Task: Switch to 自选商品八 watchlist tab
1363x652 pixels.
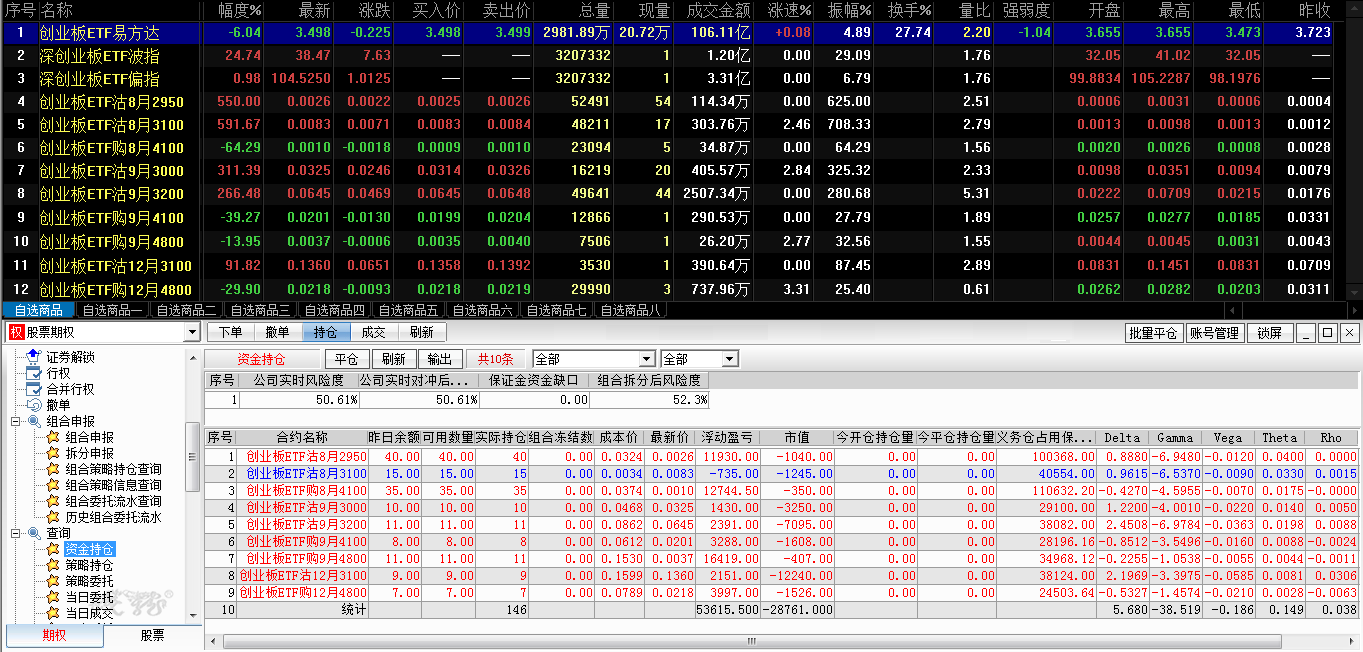Action: pos(630,310)
